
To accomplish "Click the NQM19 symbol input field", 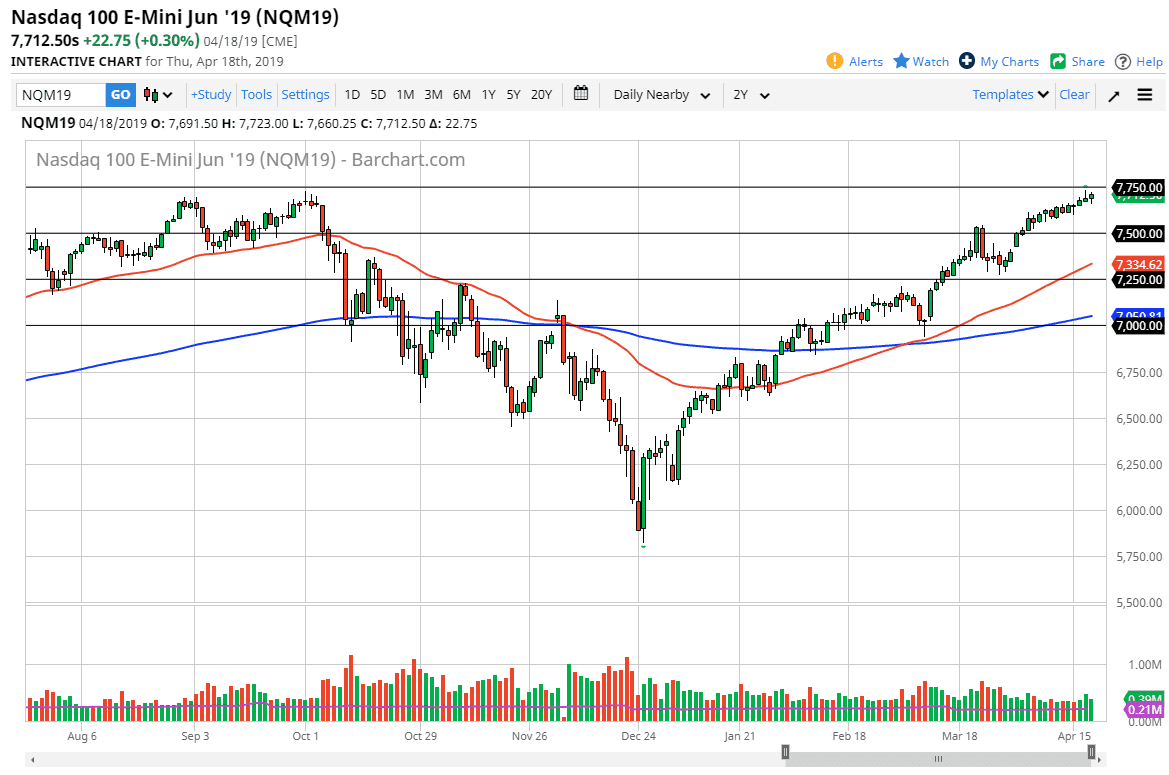I will pyautogui.click(x=60, y=94).
